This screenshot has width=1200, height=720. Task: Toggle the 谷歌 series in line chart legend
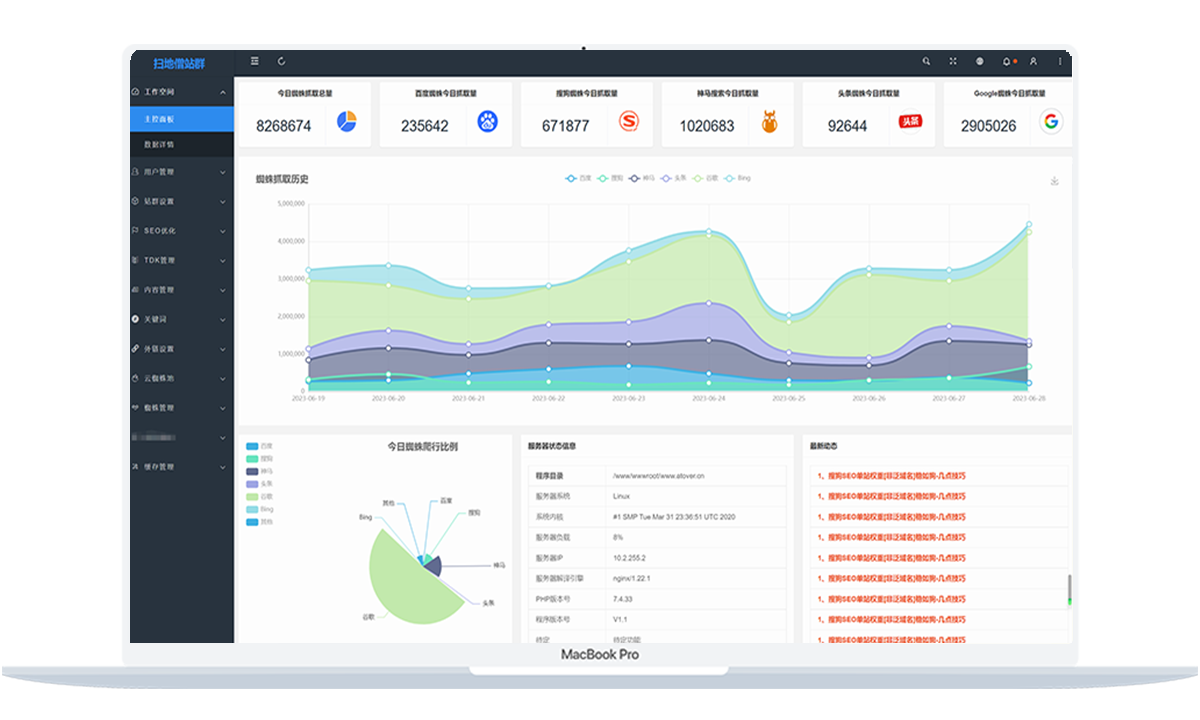(706, 178)
